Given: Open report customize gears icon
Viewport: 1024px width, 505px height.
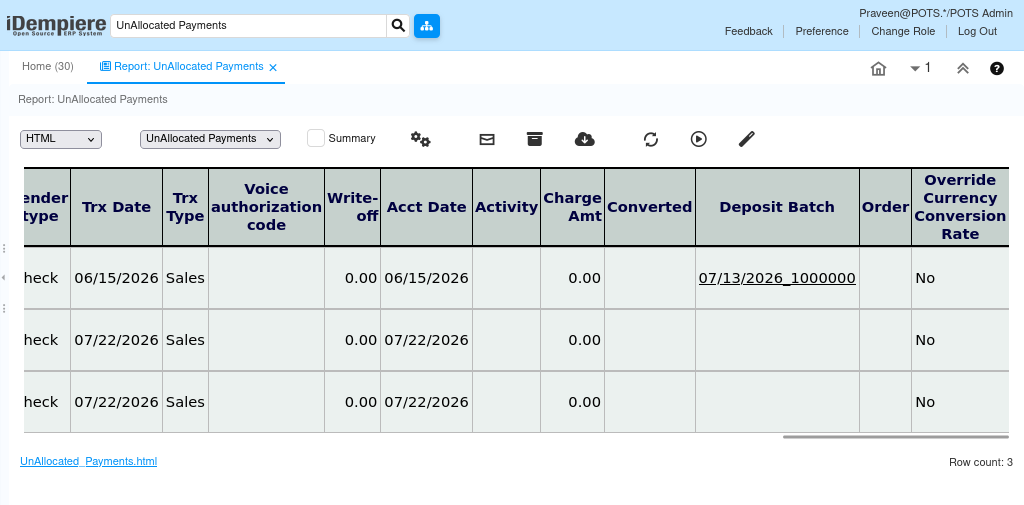Looking at the screenshot, I should [420, 139].
